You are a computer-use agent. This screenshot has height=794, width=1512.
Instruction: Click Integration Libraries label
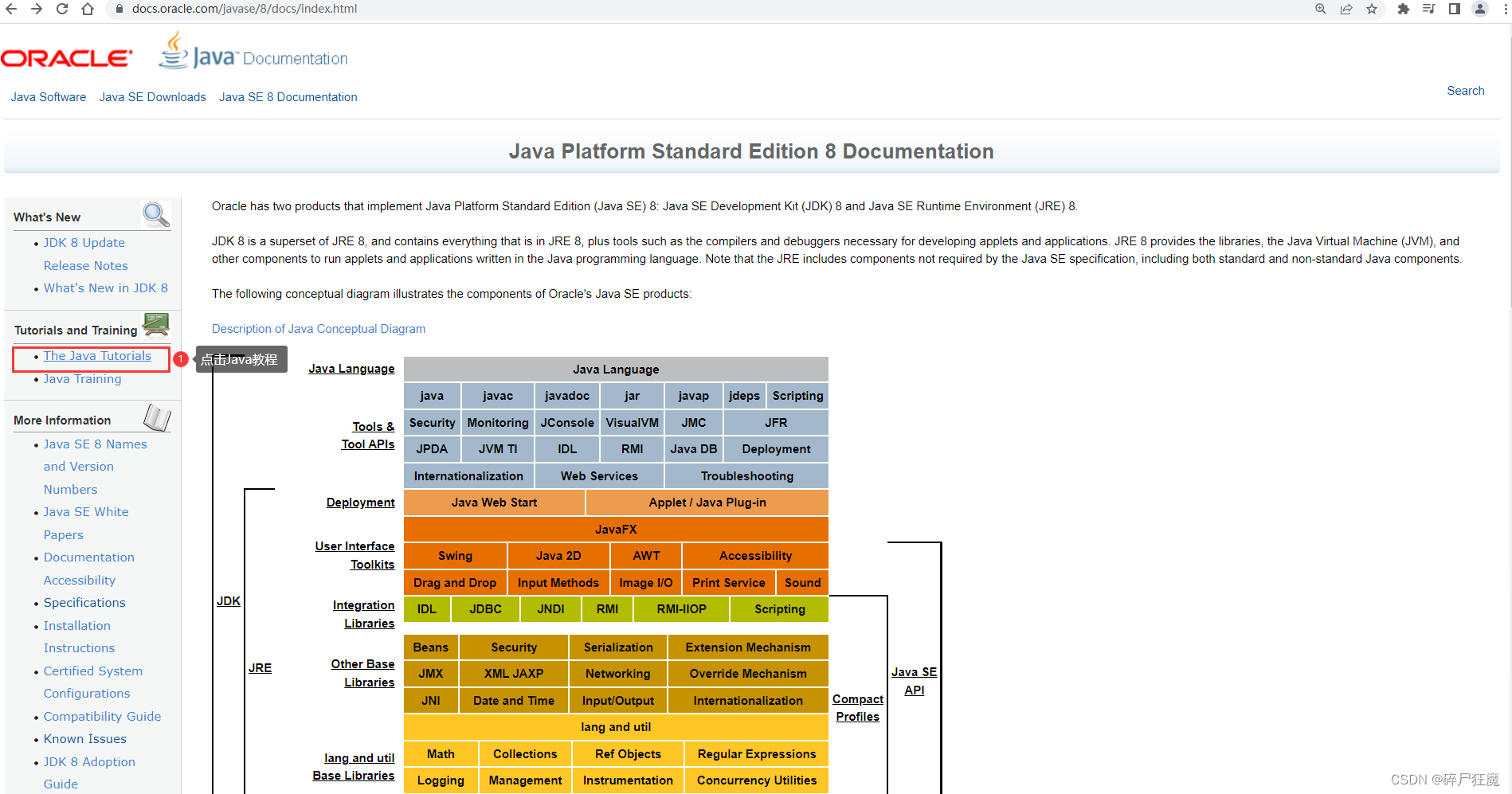363,614
